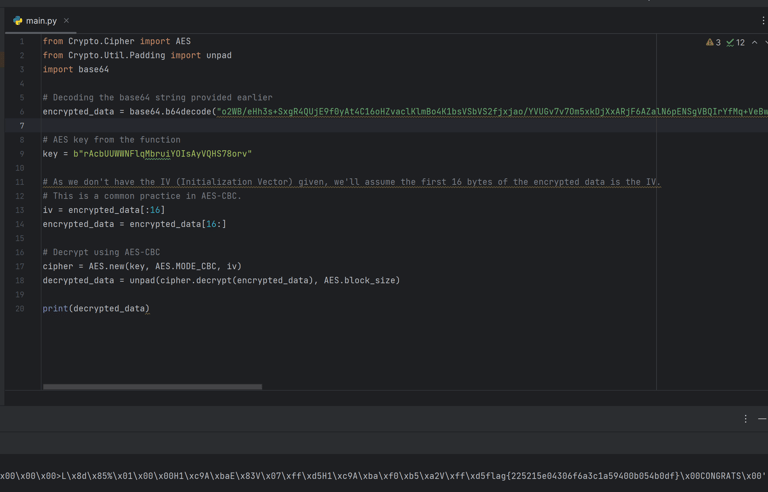
Task: Click the underlined IV comment on line 11
Action: point(352,182)
